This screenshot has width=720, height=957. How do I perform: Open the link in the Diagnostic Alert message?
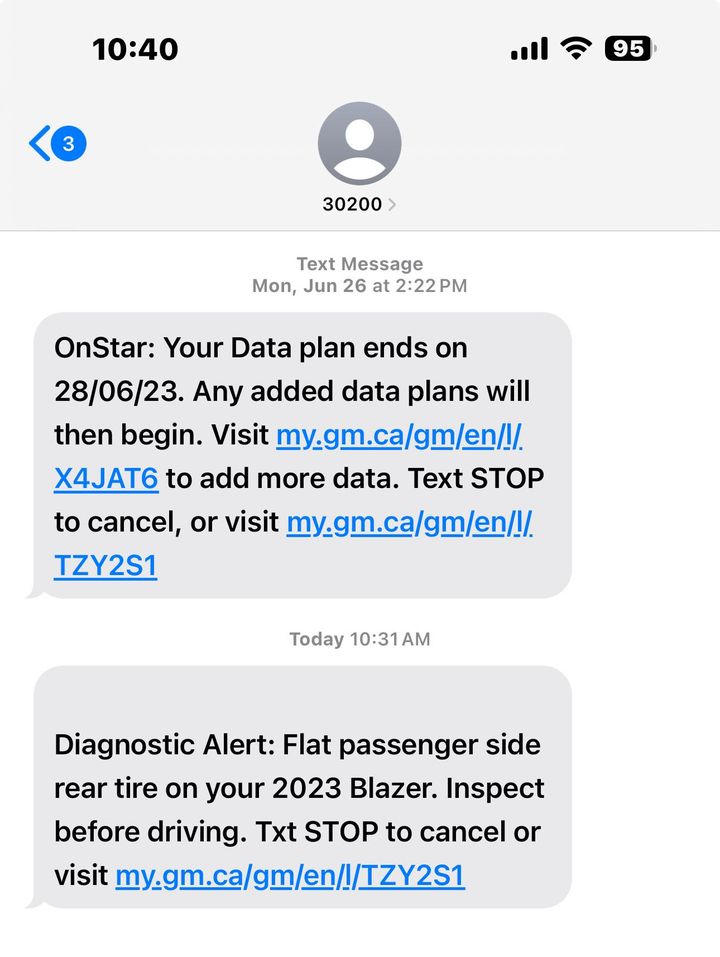[290, 875]
